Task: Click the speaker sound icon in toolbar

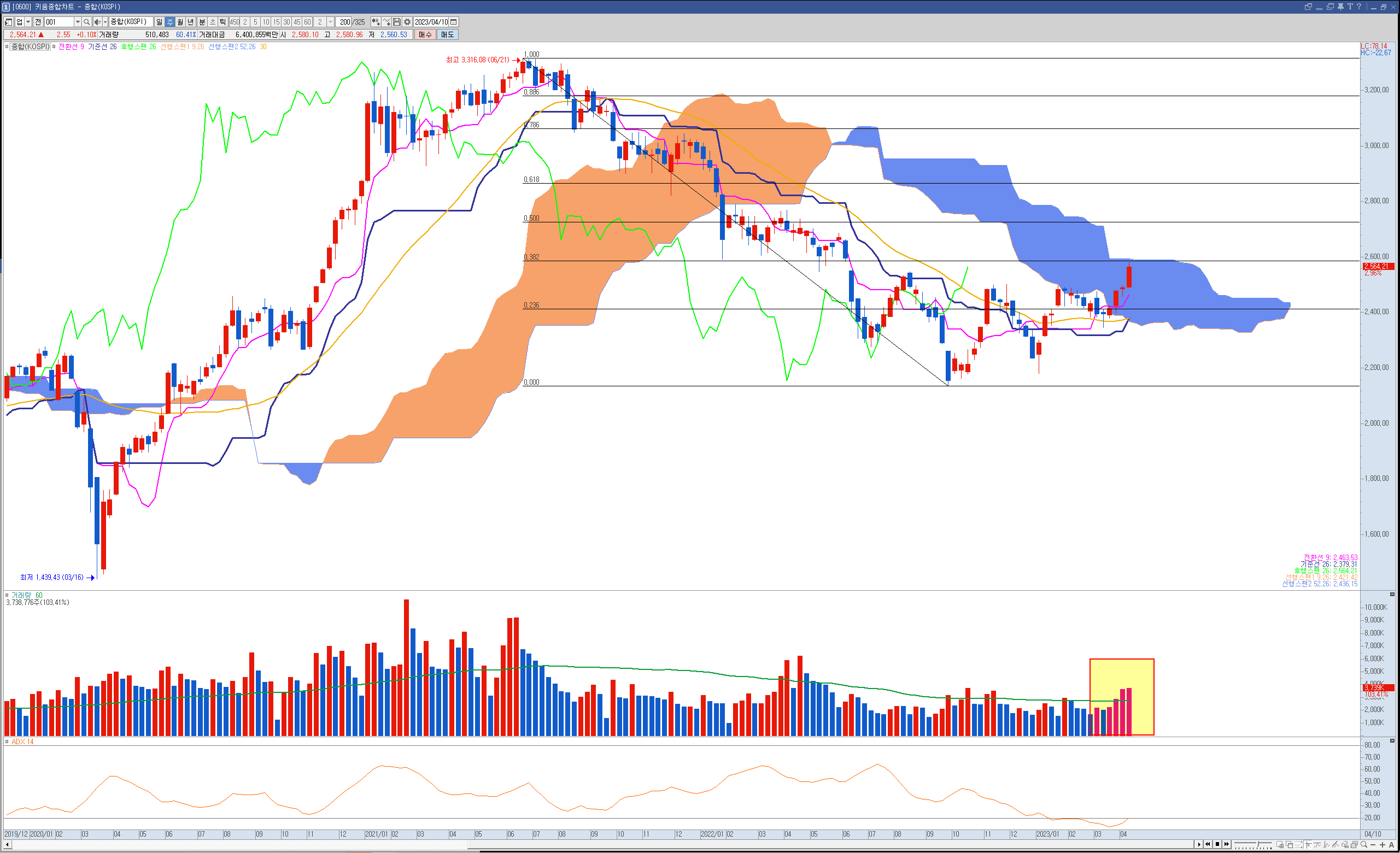Action: tap(97, 22)
